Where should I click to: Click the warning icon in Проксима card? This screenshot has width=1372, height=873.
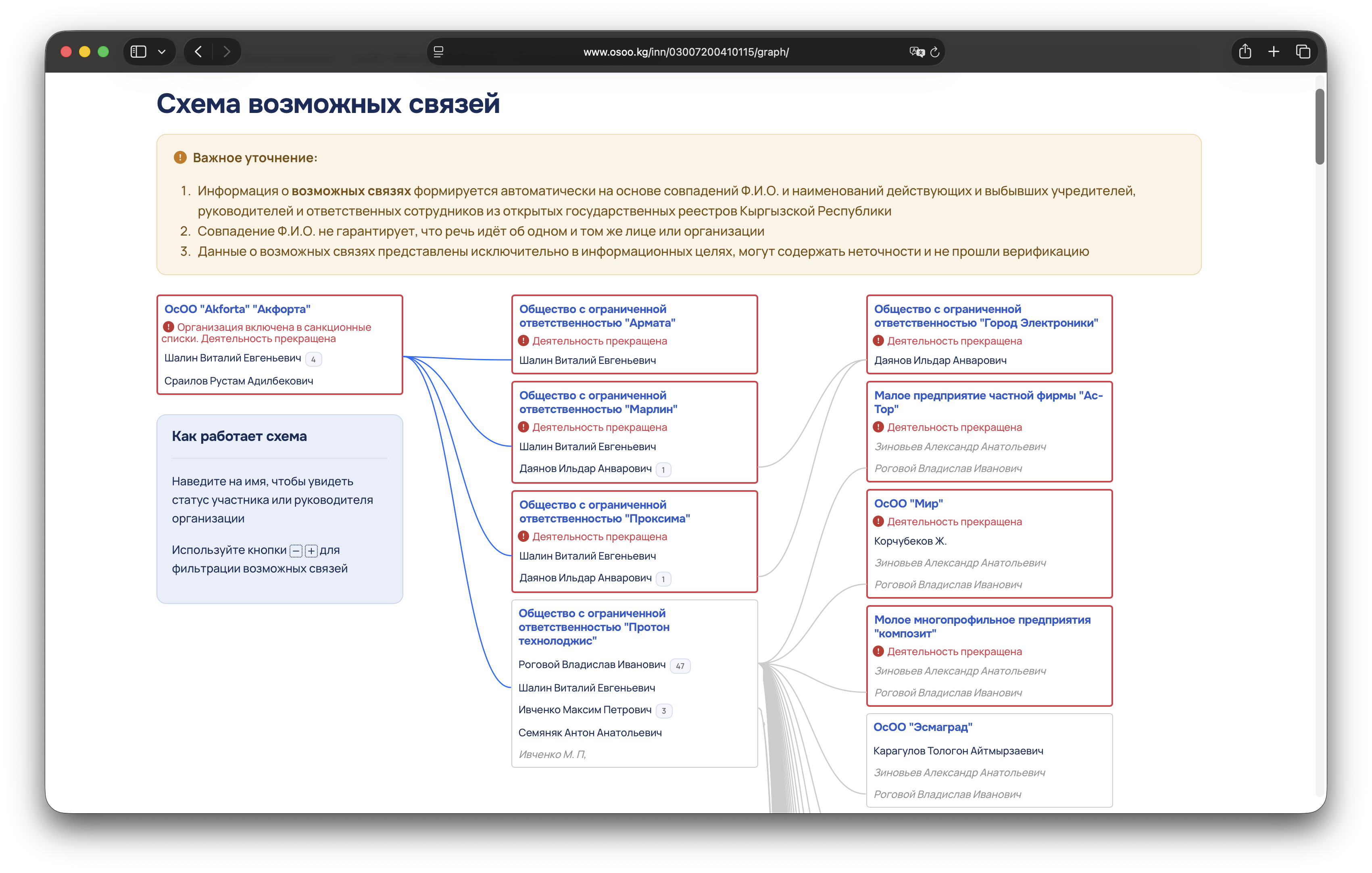click(523, 536)
